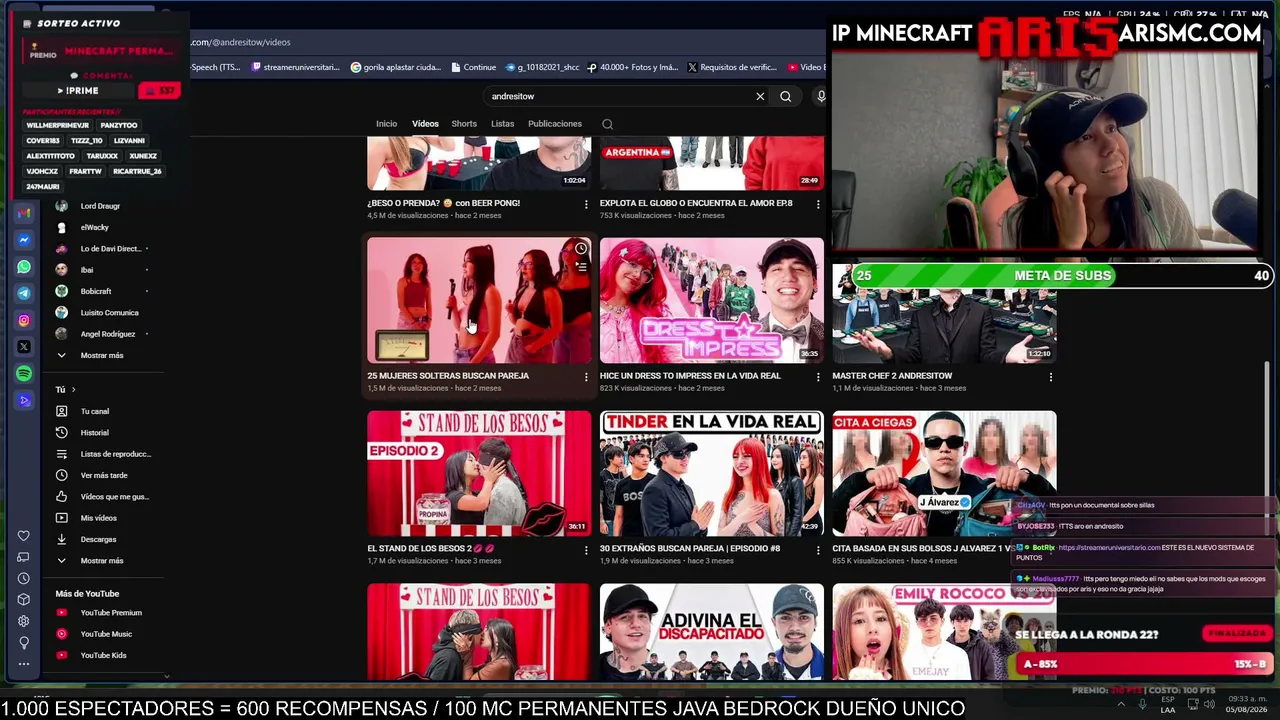Play the TINDER EN LA VIDA REAL thumbnail
This screenshot has height=720, width=1280.
(712, 473)
